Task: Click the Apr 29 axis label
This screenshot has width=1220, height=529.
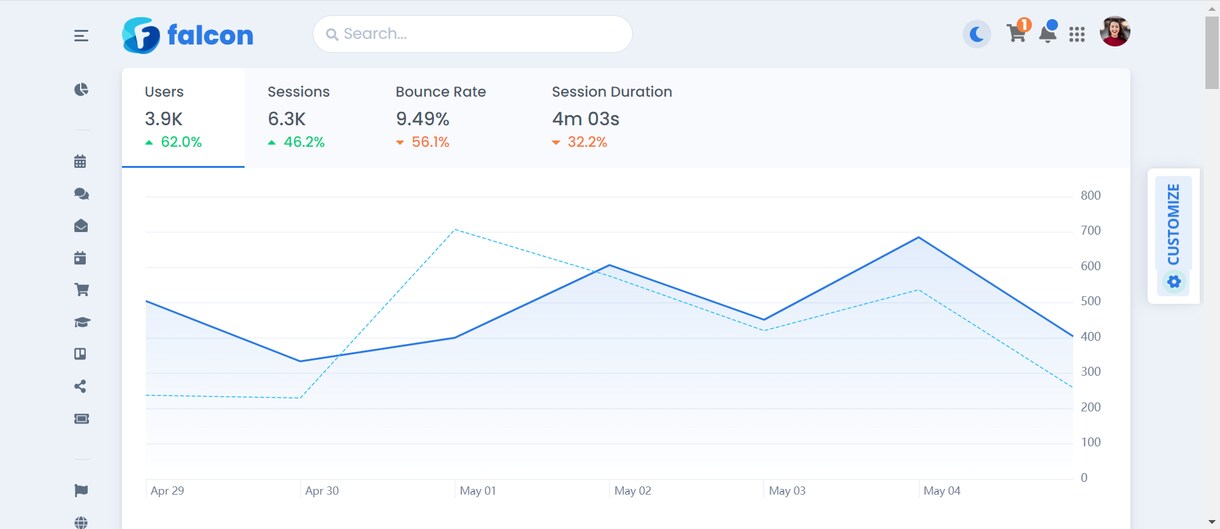Action: pos(167,491)
